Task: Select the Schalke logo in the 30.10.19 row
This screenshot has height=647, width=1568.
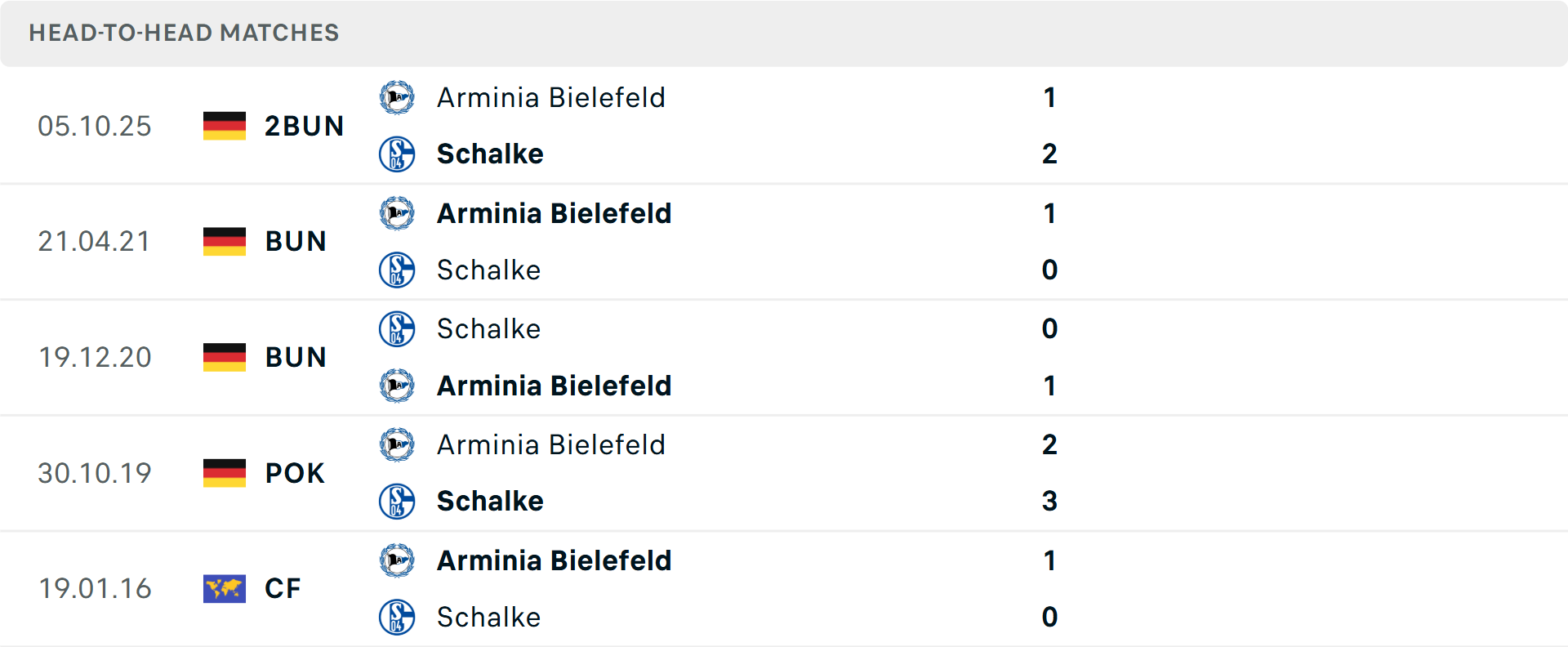Action: [398, 501]
